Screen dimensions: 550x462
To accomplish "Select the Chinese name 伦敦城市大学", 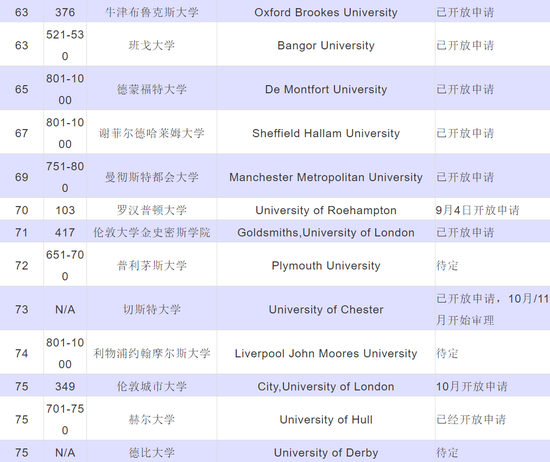I will point(152,386).
